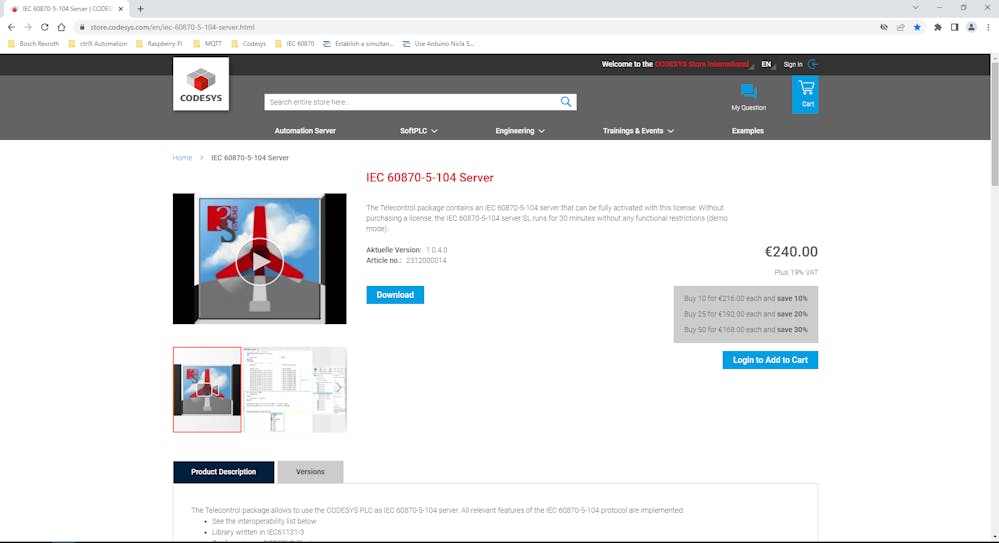Image resolution: width=999 pixels, height=543 pixels.
Task: Open browser extensions puzzle icon
Action: (x=938, y=27)
